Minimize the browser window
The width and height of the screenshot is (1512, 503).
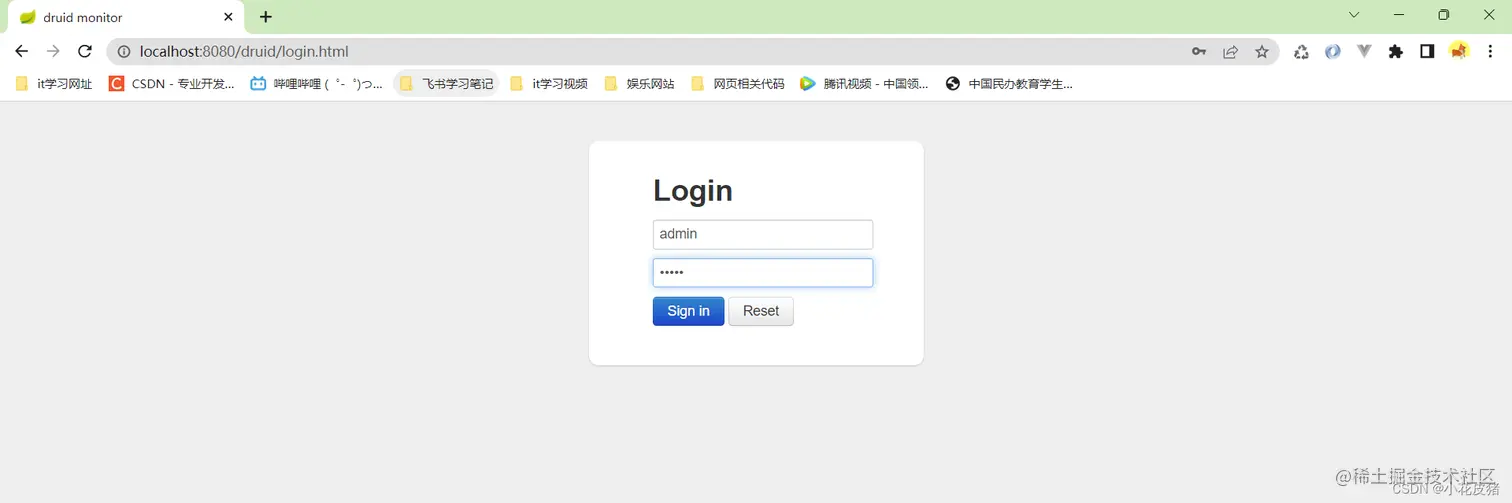point(1398,15)
